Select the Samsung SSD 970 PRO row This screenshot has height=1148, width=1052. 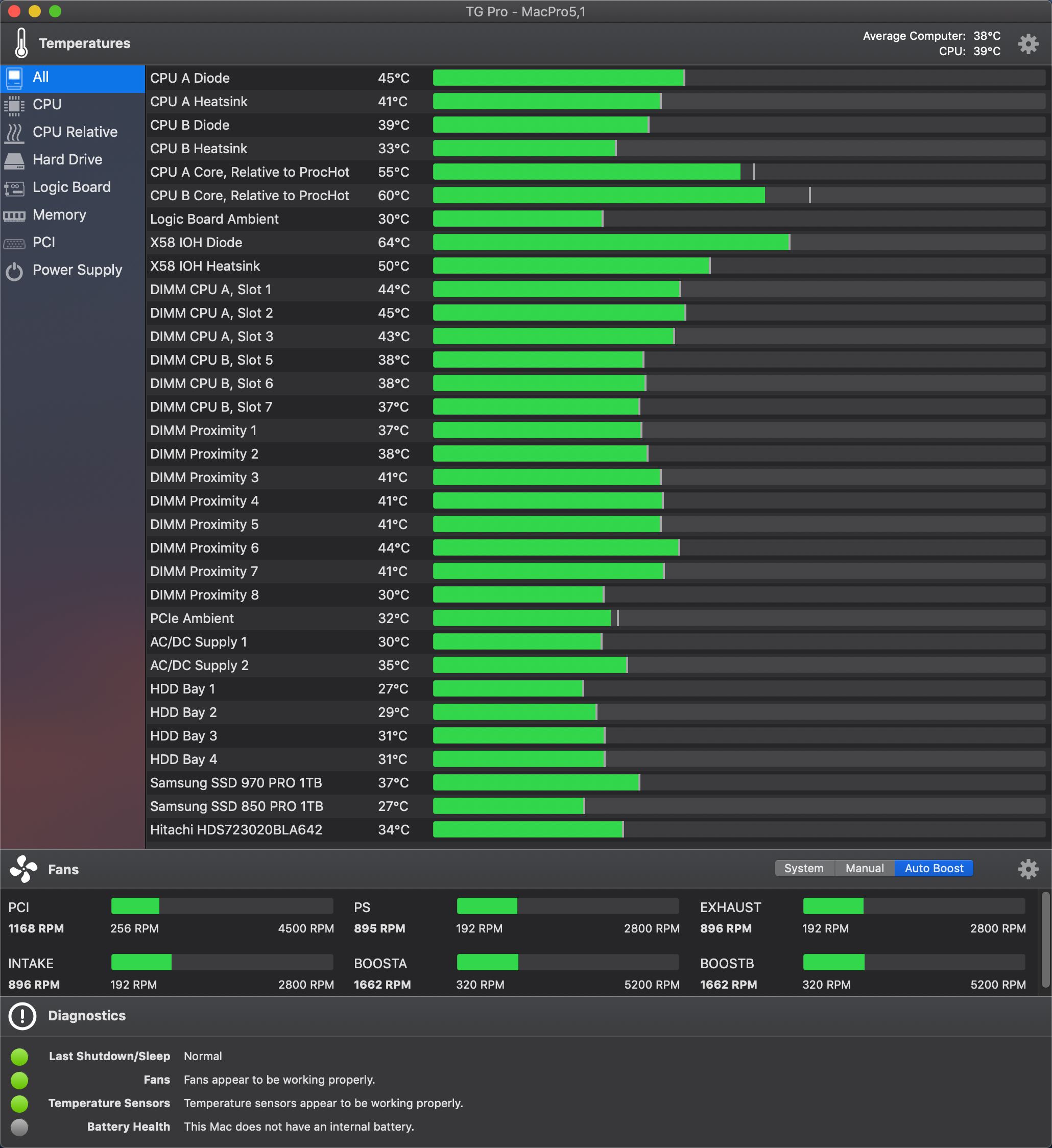click(x=236, y=783)
